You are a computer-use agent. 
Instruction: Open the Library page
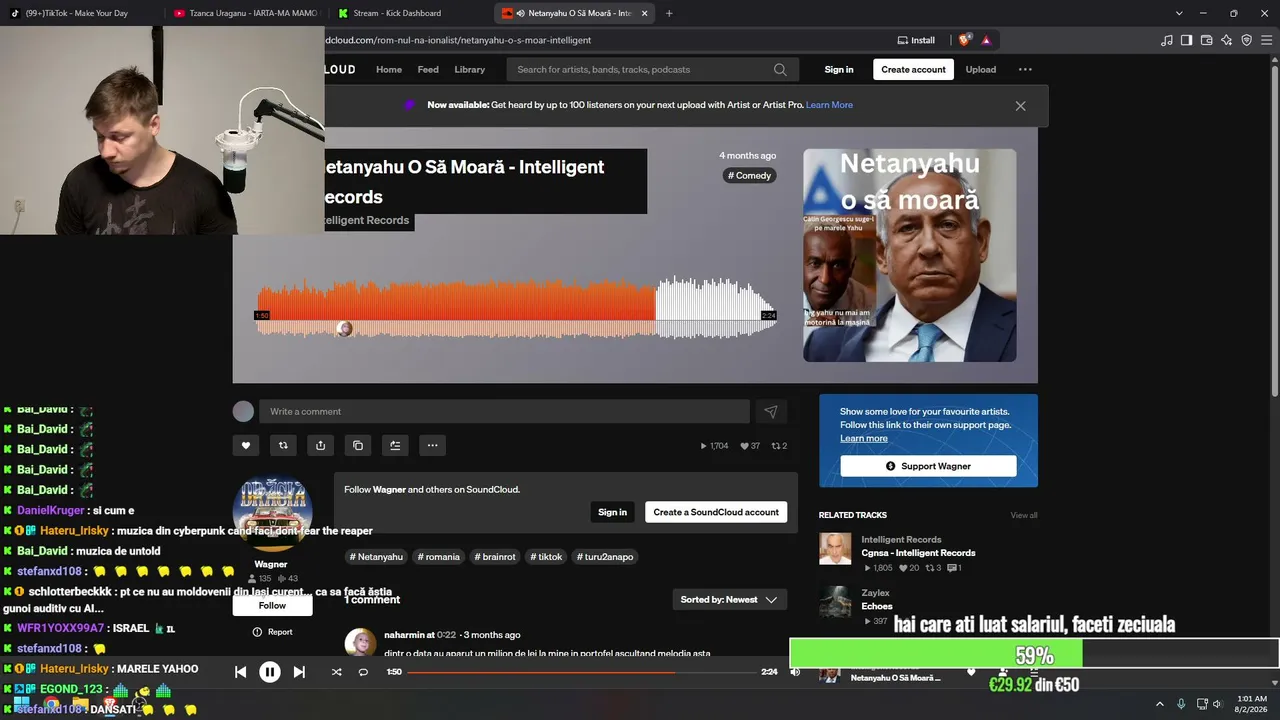point(470,70)
